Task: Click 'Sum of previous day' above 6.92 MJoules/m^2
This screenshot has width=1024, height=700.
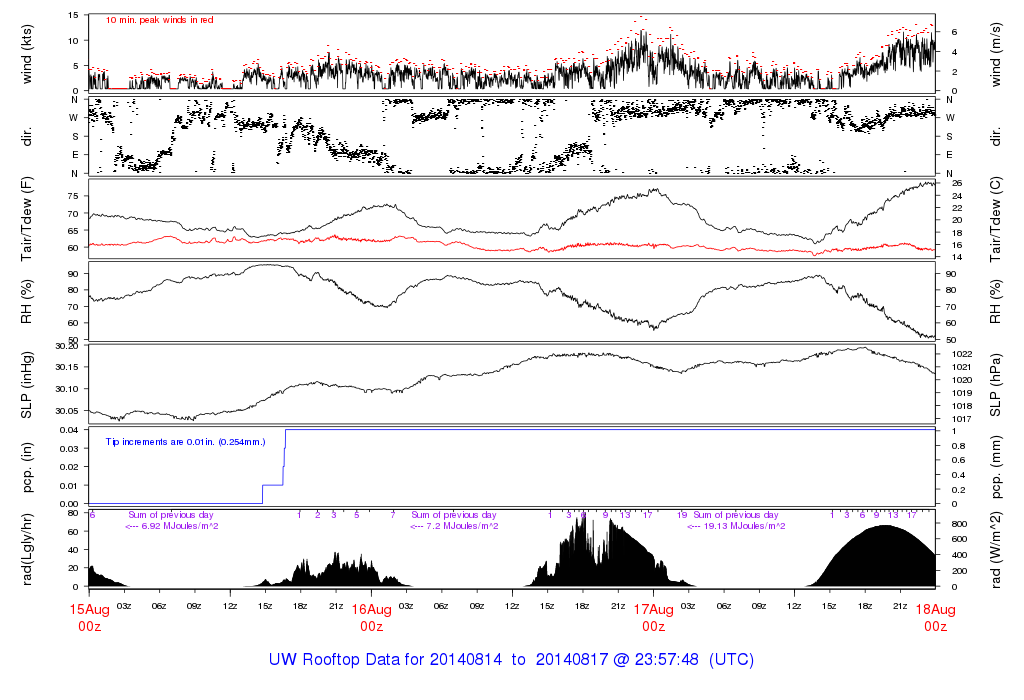Action: tap(171, 515)
